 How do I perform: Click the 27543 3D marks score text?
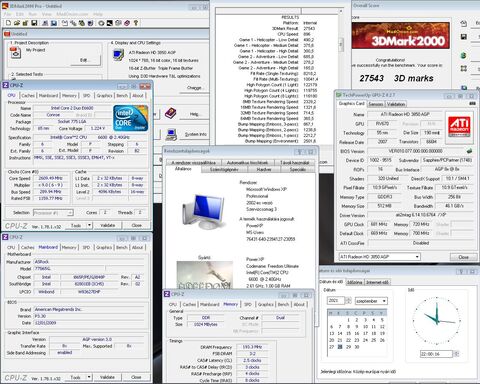(396, 78)
